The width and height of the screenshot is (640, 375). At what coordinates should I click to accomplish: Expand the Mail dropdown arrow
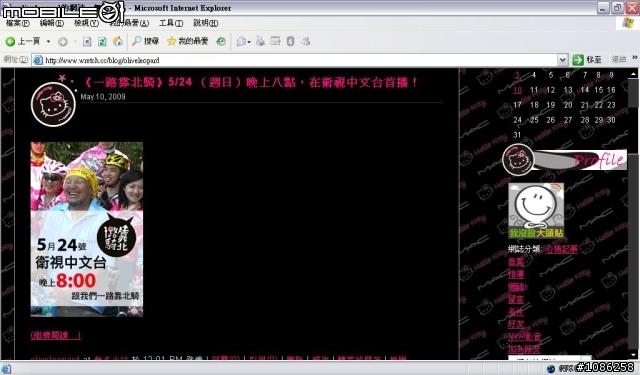249,42
